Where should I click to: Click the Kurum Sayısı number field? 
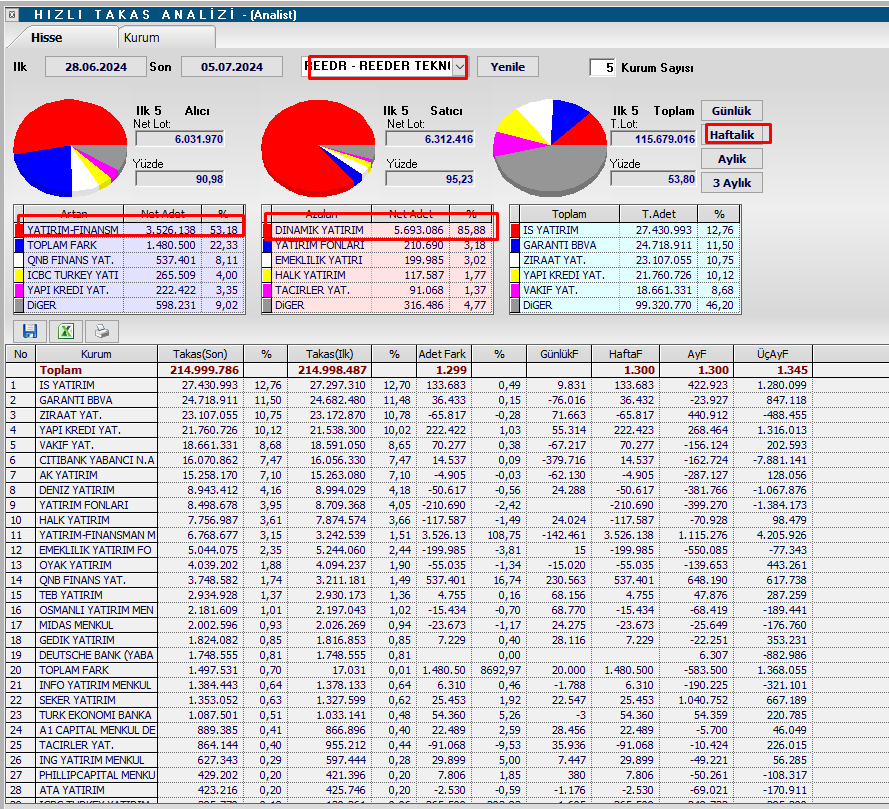(603, 67)
